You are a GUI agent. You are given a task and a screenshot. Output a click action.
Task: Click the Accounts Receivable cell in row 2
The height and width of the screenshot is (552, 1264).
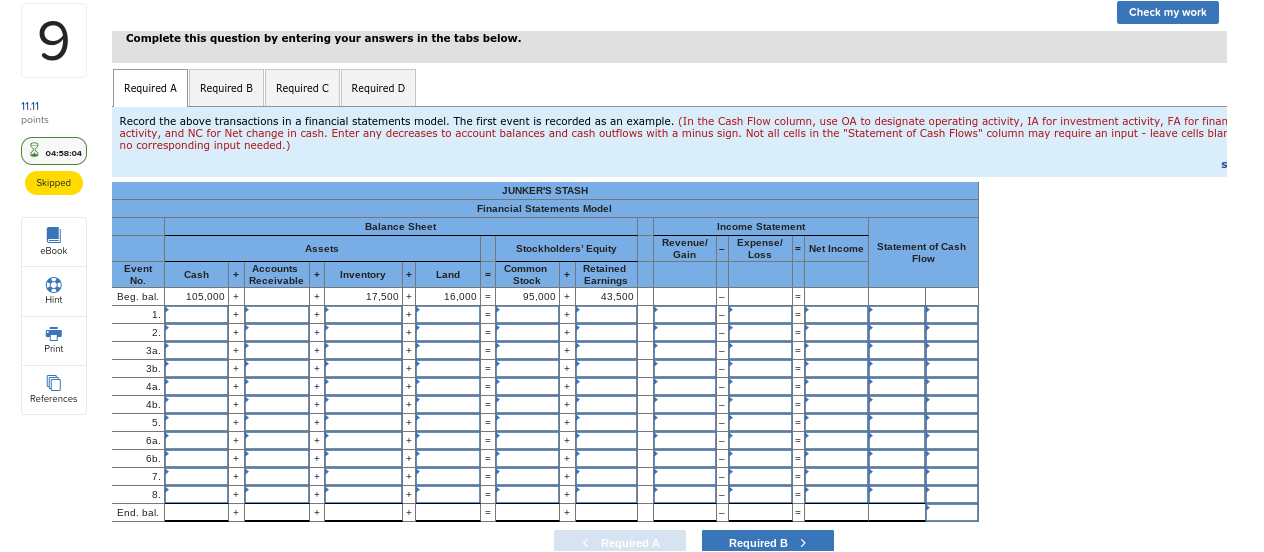click(x=276, y=333)
